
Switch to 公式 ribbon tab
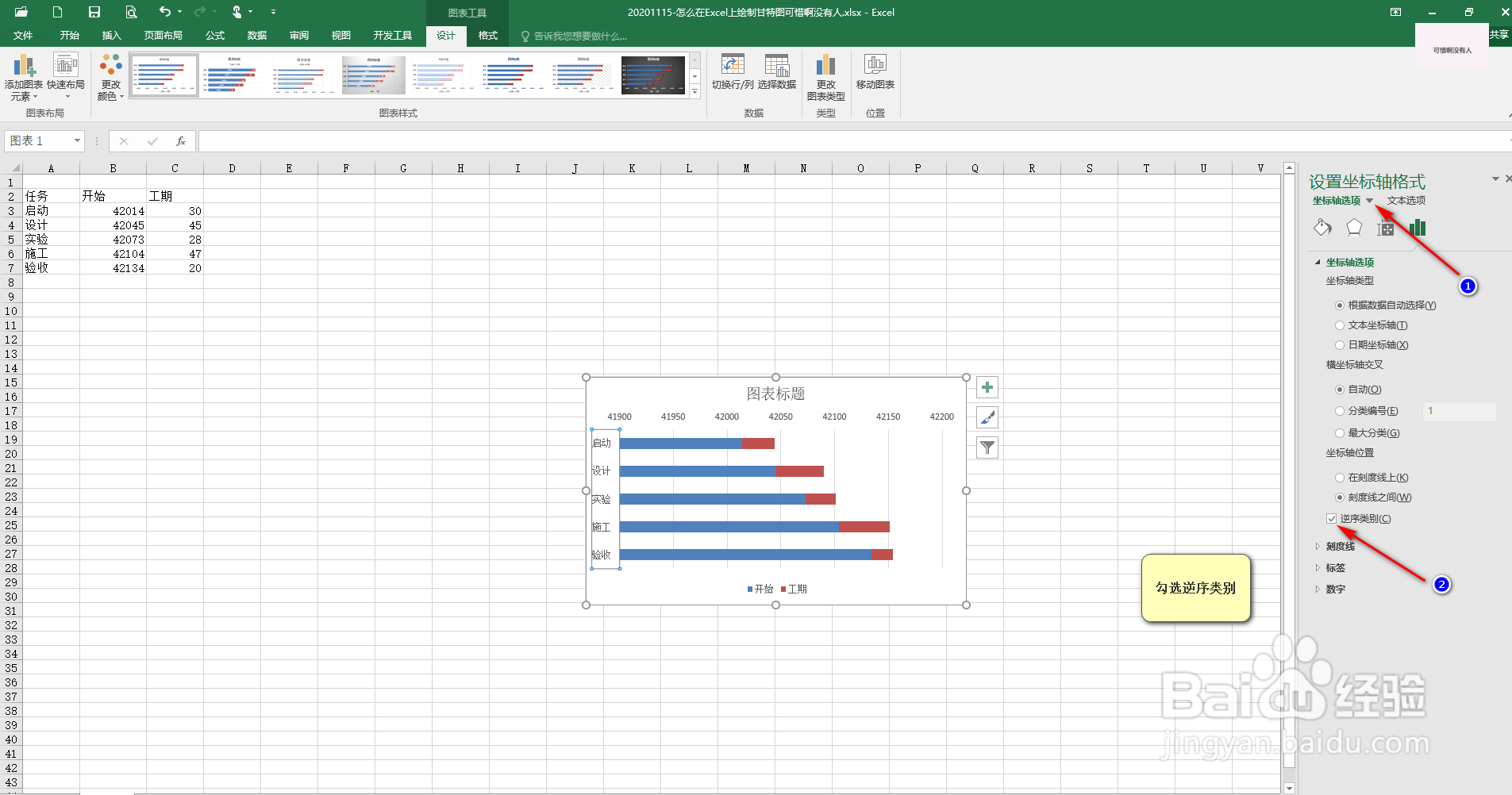coord(214,36)
